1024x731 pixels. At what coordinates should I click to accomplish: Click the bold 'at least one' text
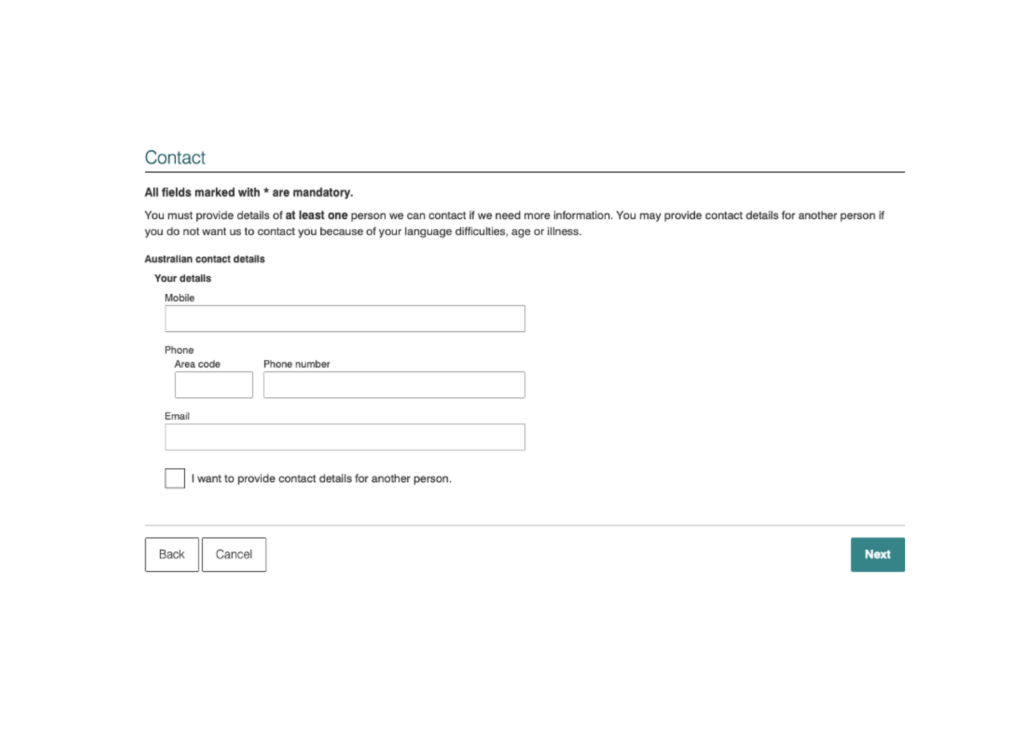pos(316,215)
